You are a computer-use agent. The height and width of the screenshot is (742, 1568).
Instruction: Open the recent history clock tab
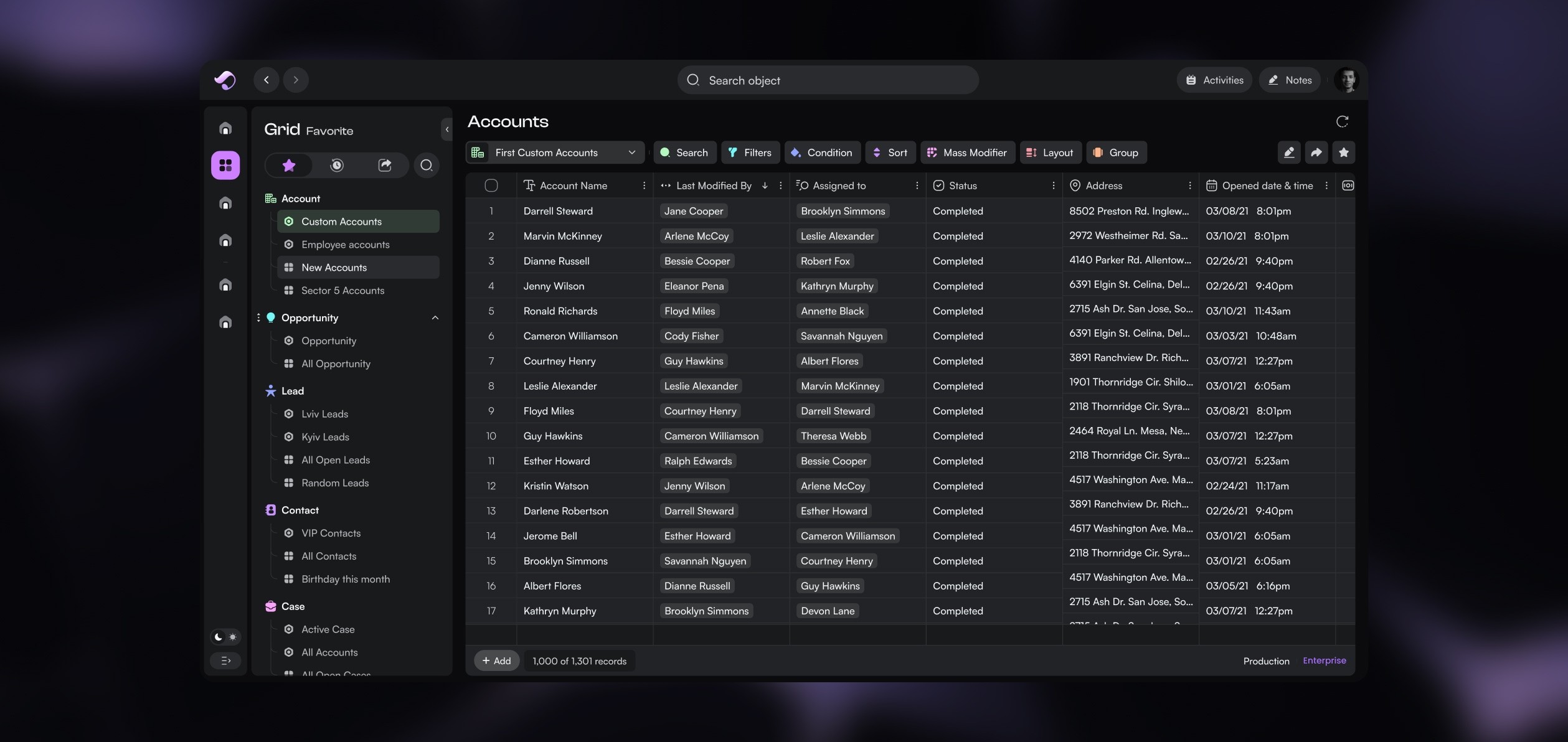(x=336, y=166)
